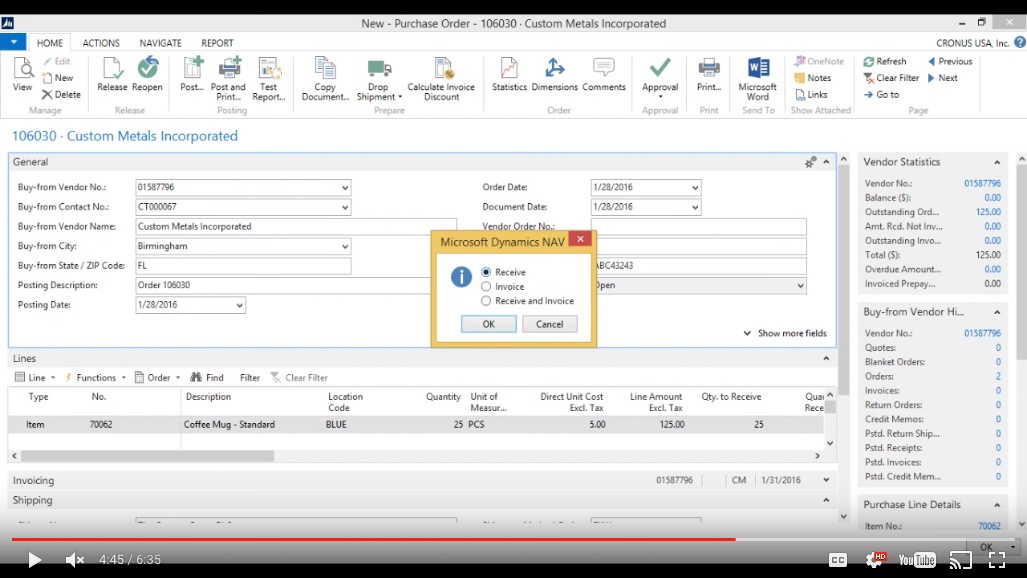Open vendor number 01587796 link in Vendor Statistics
The width and height of the screenshot is (1027, 578).
tap(982, 183)
